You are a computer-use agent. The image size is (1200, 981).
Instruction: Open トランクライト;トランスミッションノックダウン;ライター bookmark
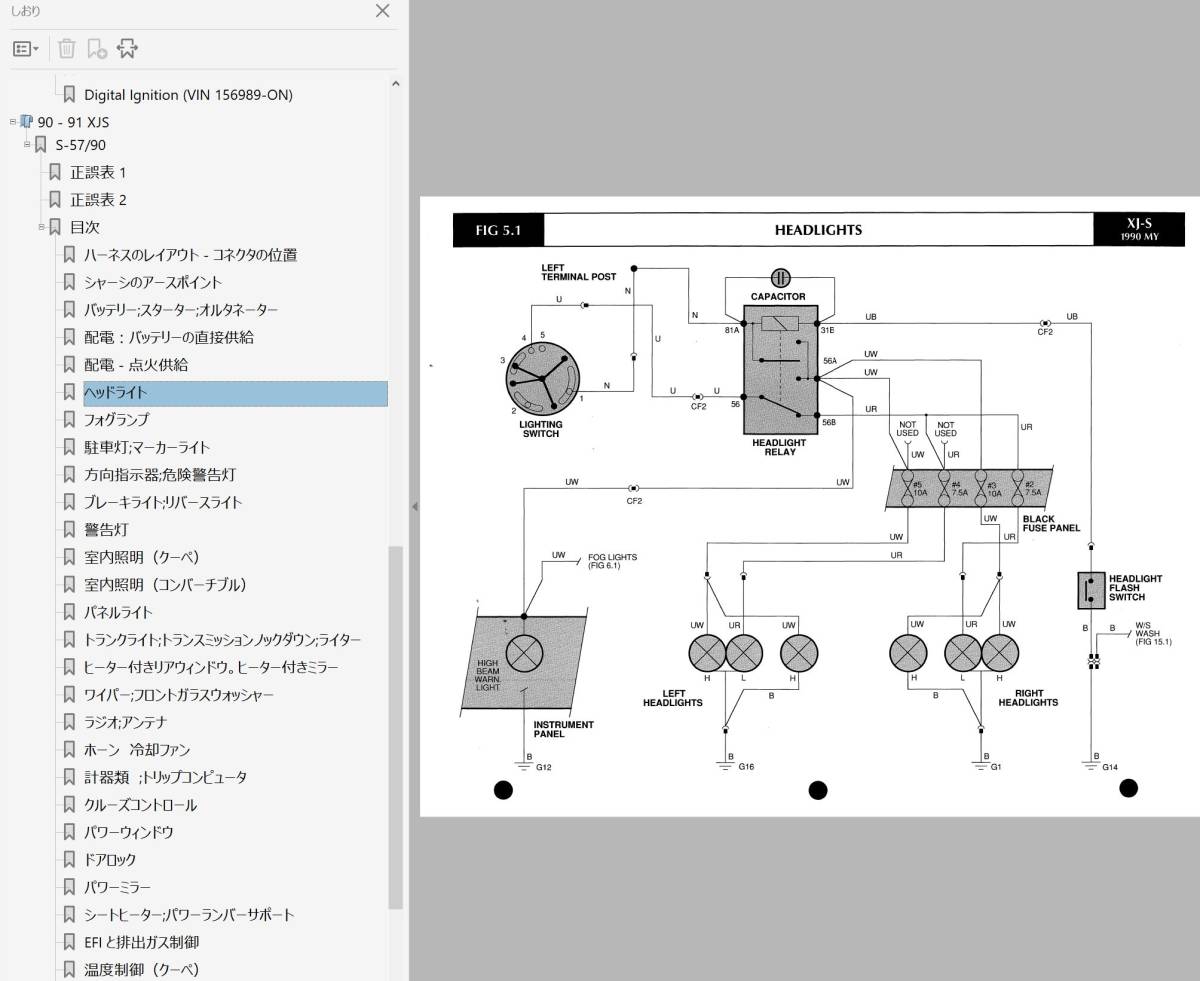coord(223,640)
